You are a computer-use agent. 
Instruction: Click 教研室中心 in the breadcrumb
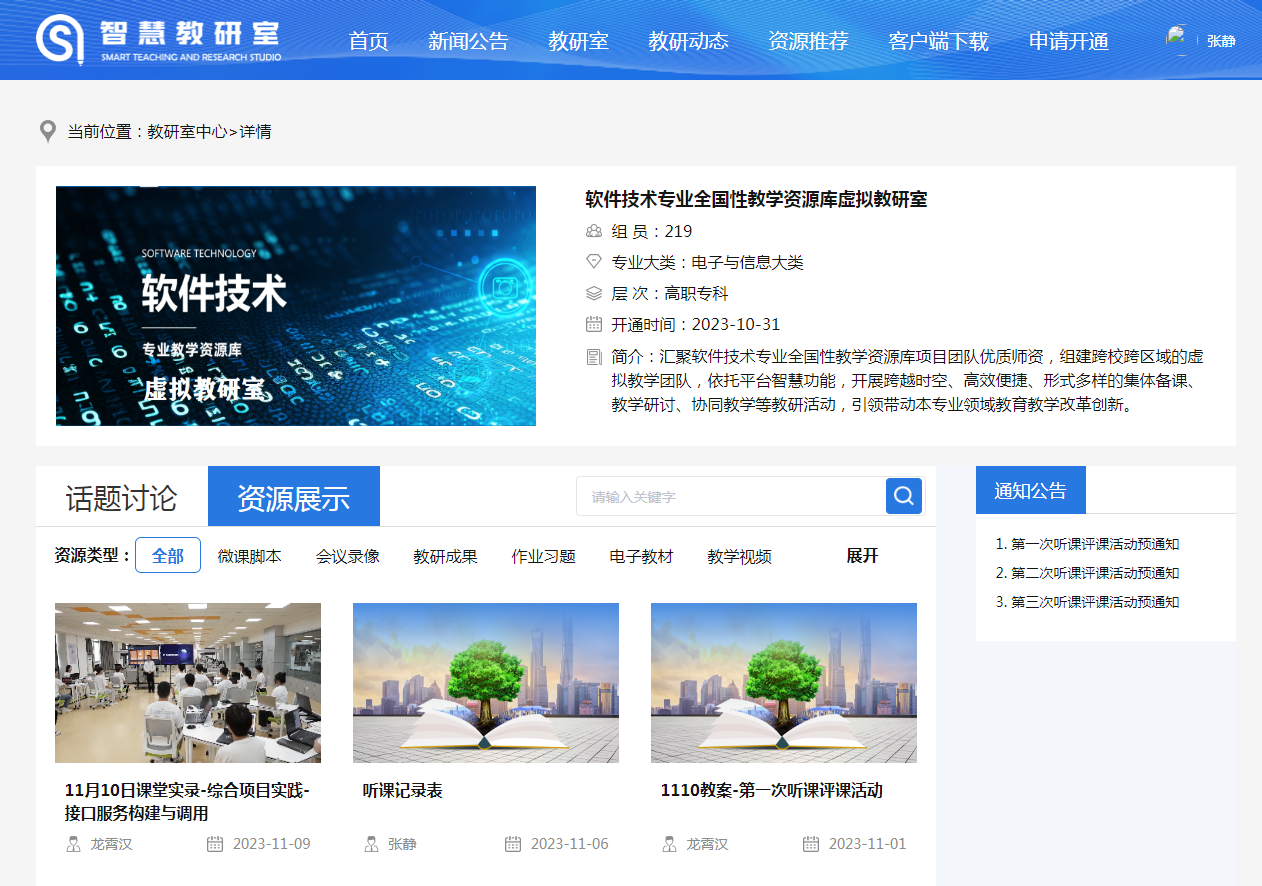(x=188, y=131)
